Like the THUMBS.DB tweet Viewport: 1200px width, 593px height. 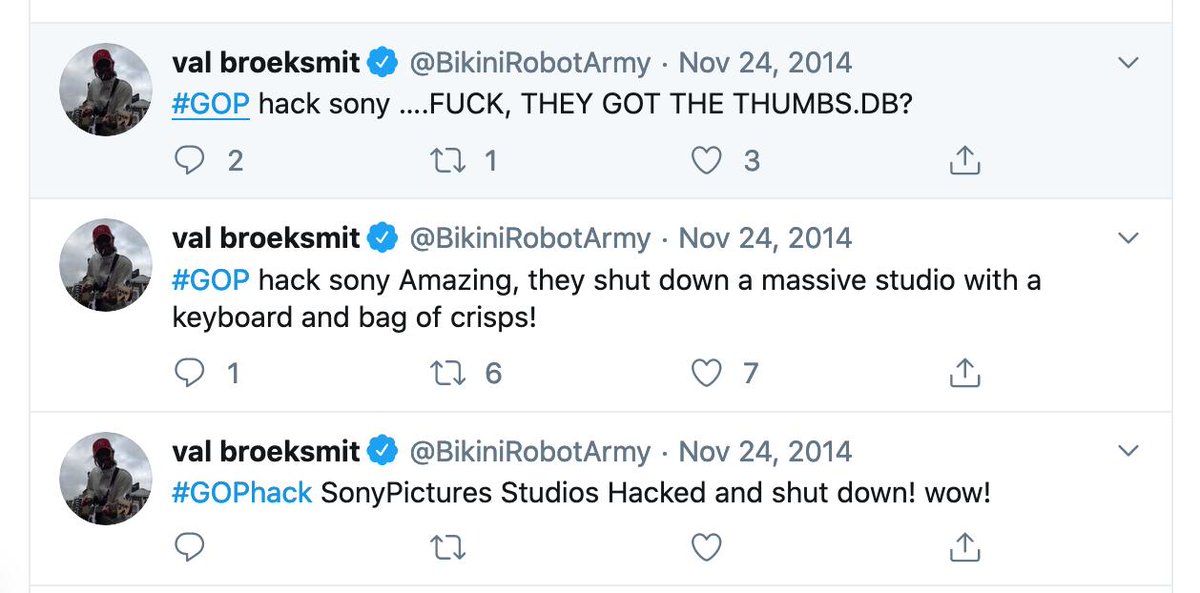pyautogui.click(x=707, y=160)
